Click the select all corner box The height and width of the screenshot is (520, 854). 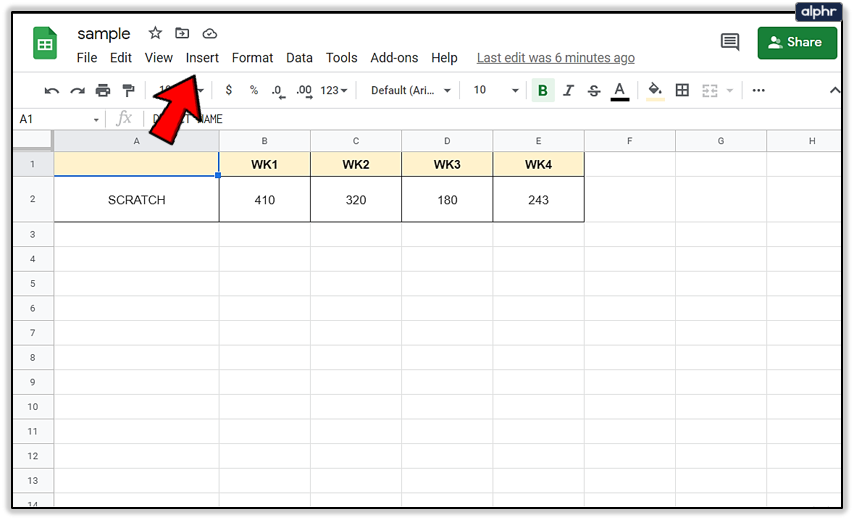point(33,140)
